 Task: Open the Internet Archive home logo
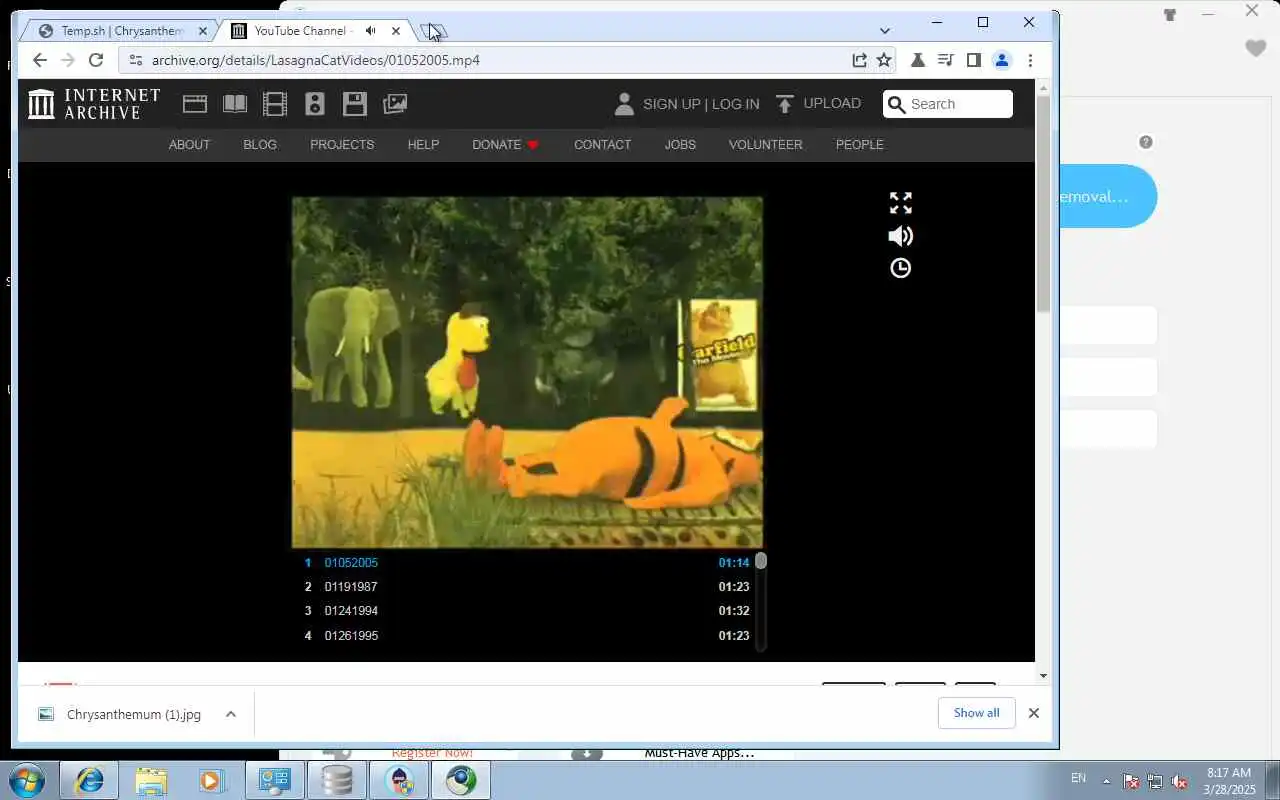click(94, 104)
